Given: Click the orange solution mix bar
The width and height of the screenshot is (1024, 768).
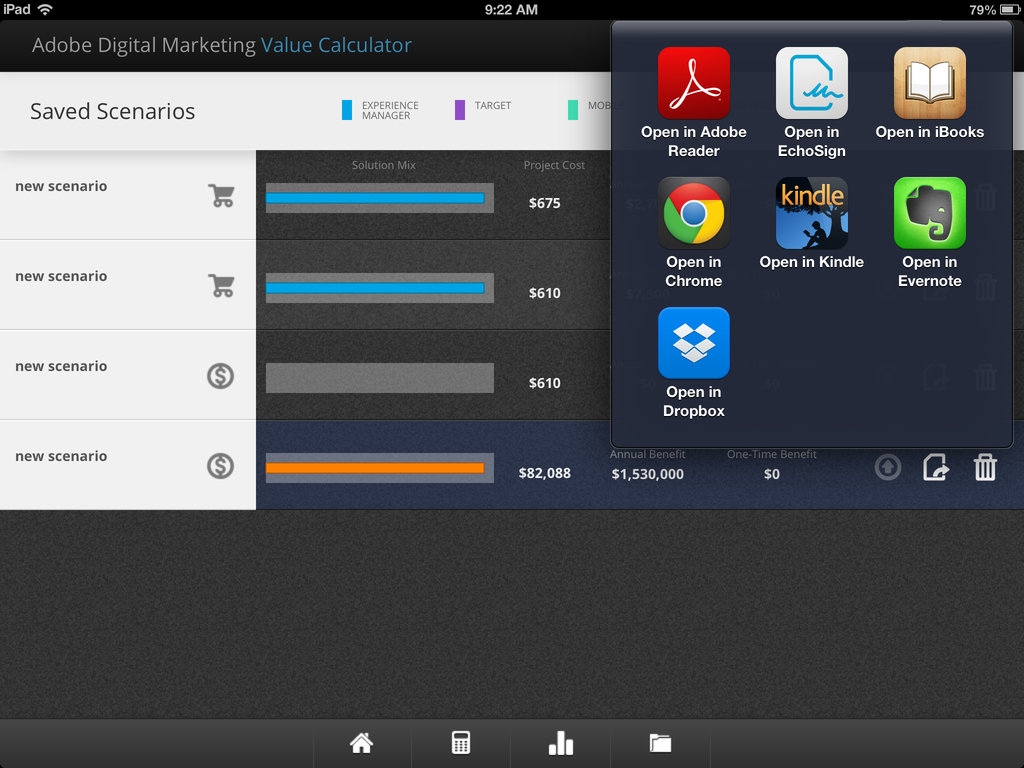Looking at the screenshot, I should 375,468.
